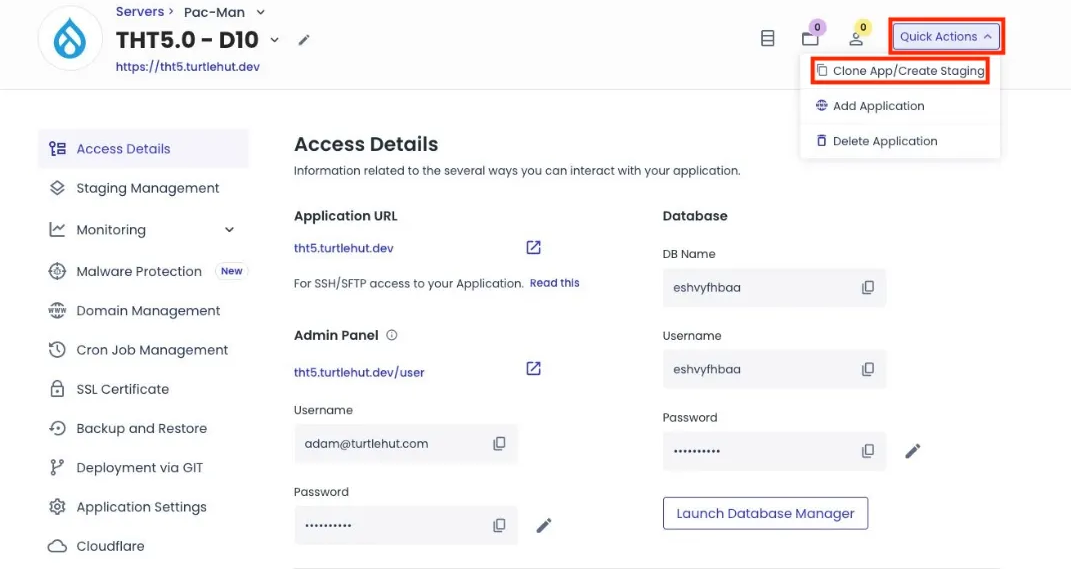The height and width of the screenshot is (569, 1071).
Task: Open the Pac-Man server dropdown
Action: coord(261,12)
